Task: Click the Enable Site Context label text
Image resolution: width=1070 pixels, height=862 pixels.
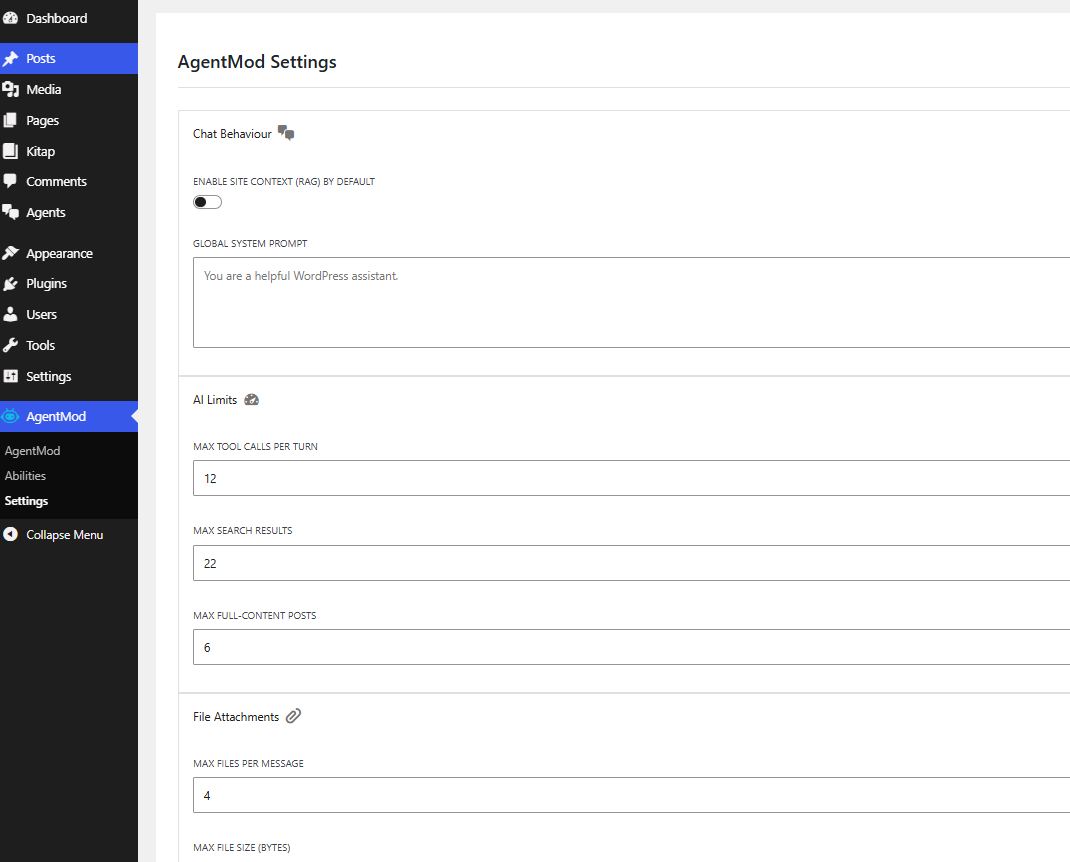Action: click(x=284, y=182)
